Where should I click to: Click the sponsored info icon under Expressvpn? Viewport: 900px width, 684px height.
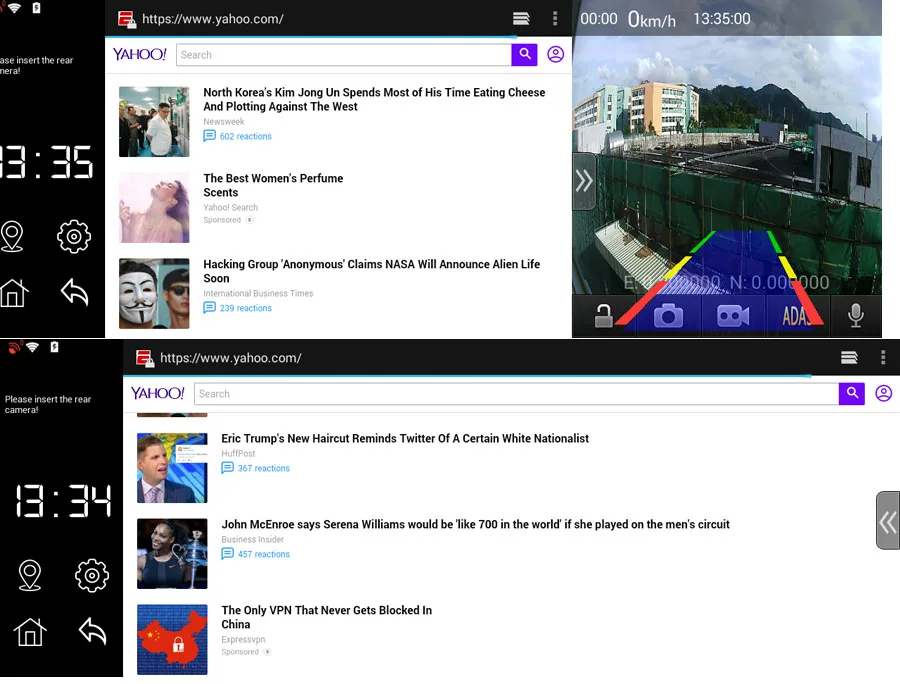267,652
